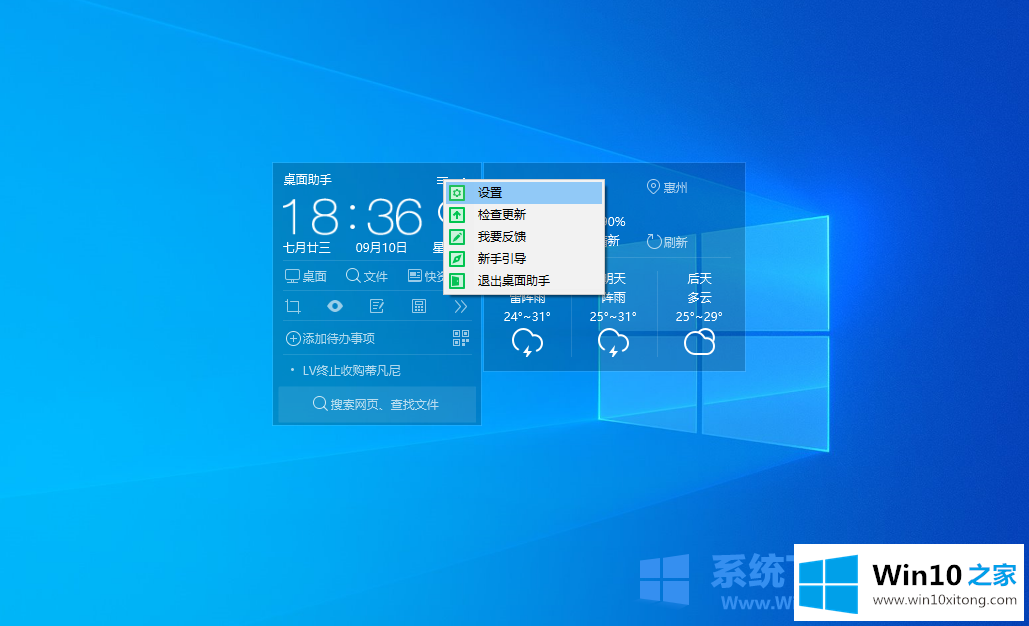
Task: Click 添加待办事项 to add a todo
Action: coord(330,339)
